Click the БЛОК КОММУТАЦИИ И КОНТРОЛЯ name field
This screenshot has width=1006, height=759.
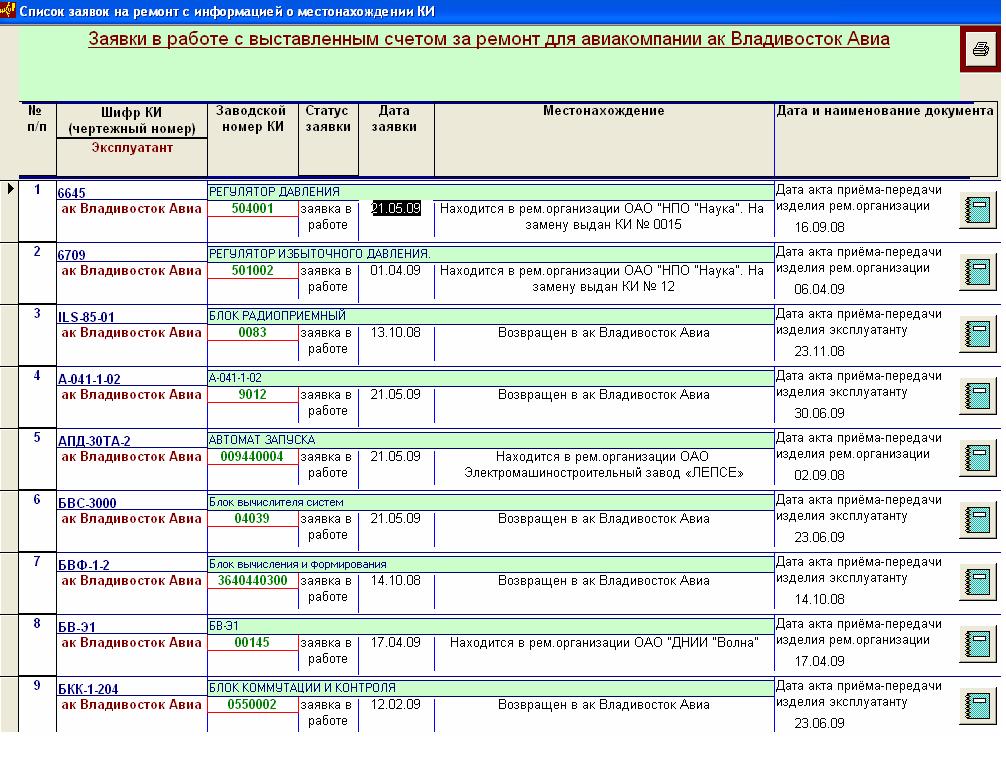click(x=491, y=688)
